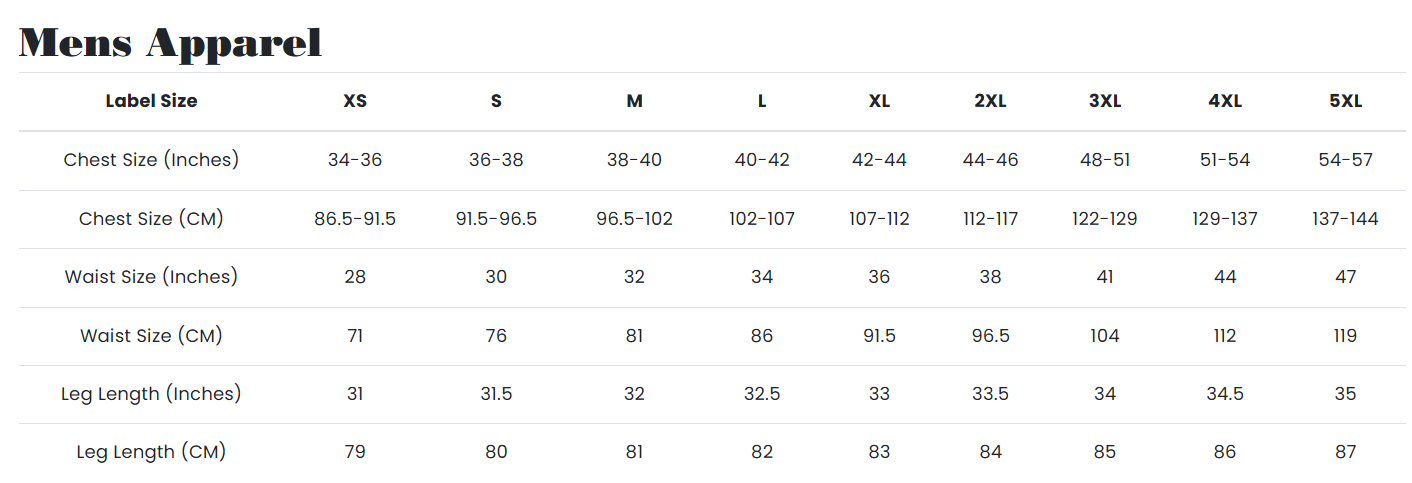The width and height of the screenshot is (1412, 483).
Task: Click the Chest Size (CM) row label
Action: tap(151, 219)
